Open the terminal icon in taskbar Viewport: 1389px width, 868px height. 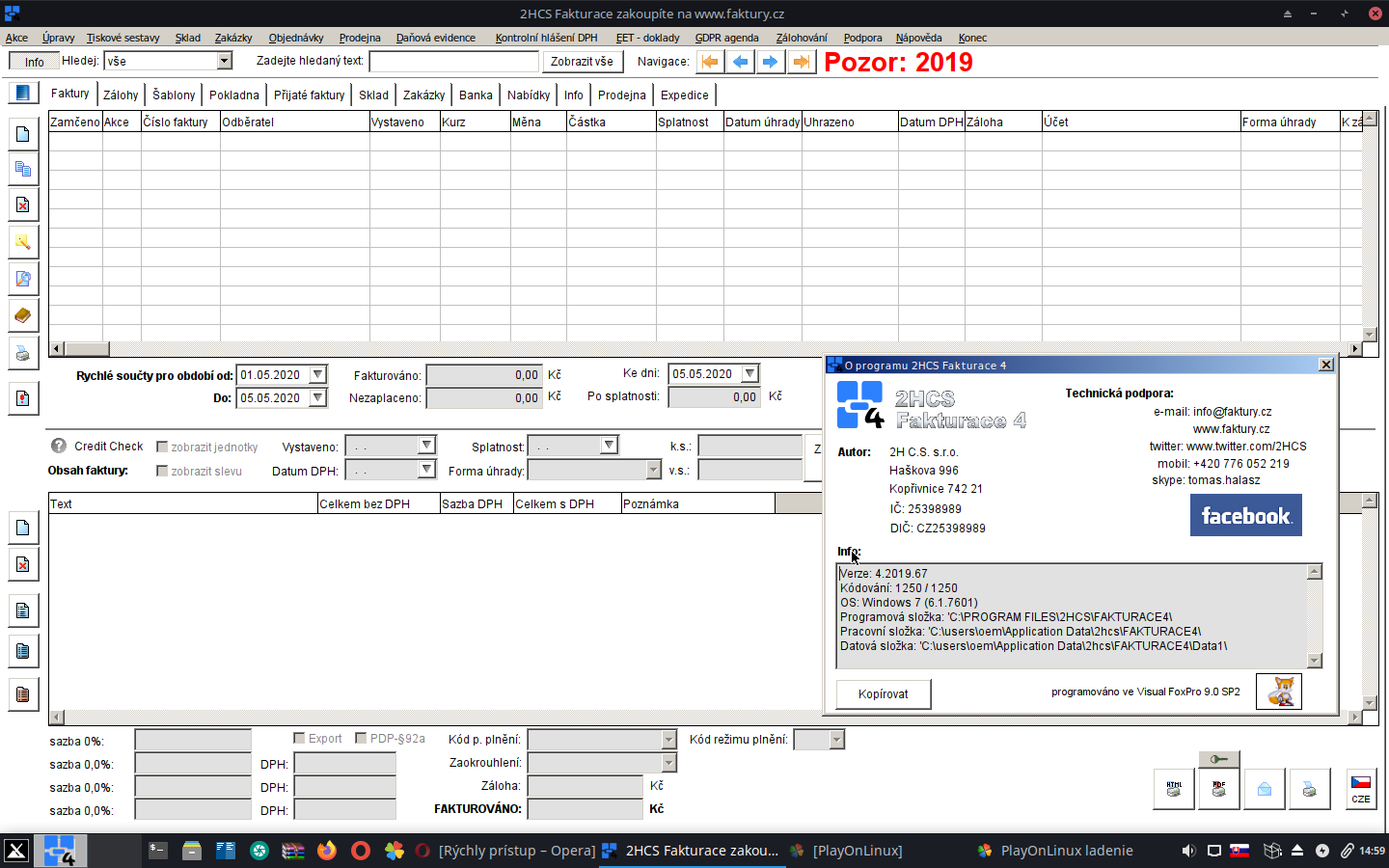point(158,851)
